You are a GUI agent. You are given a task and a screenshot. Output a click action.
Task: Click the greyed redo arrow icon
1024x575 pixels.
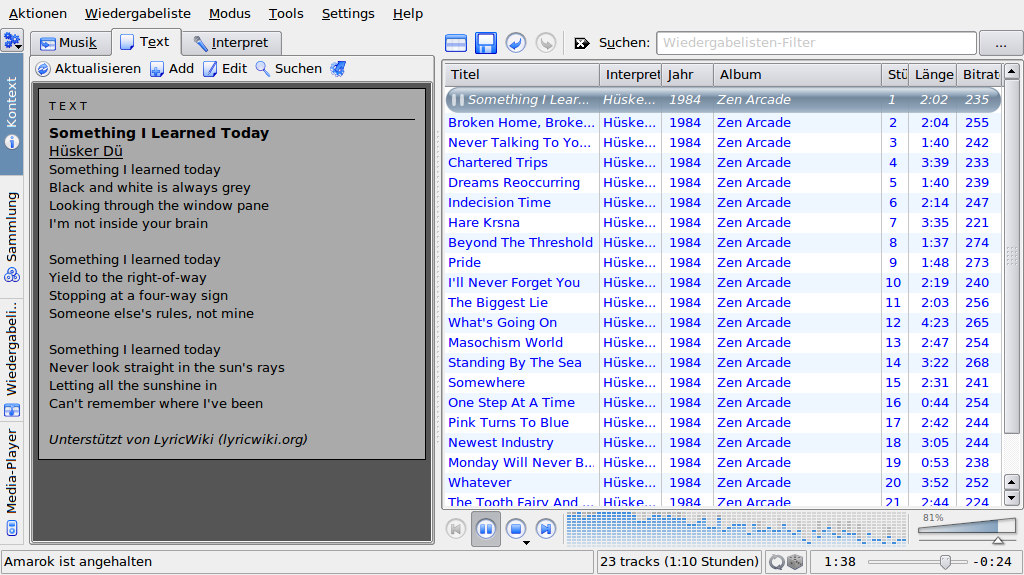pos(546,43)
